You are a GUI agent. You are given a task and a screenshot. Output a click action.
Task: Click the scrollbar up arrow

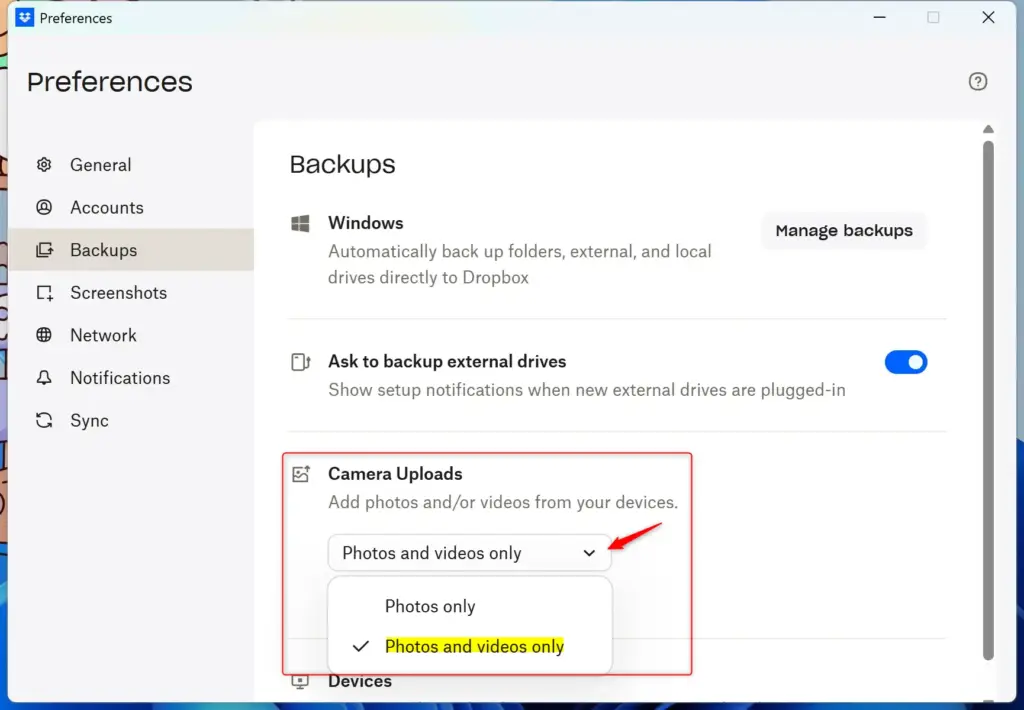(988, 129)
